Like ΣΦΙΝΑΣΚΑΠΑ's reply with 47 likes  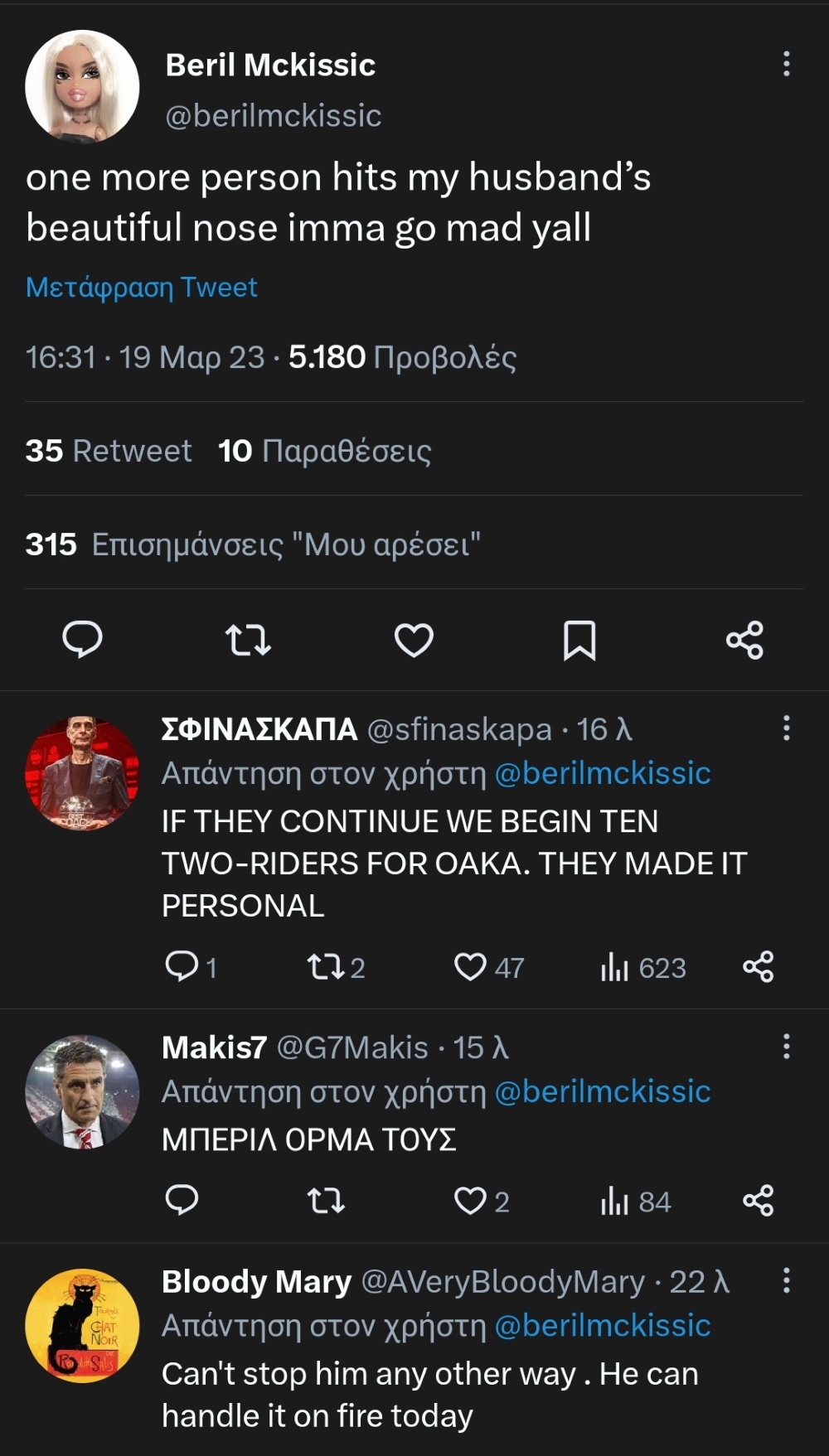point(470,967)
